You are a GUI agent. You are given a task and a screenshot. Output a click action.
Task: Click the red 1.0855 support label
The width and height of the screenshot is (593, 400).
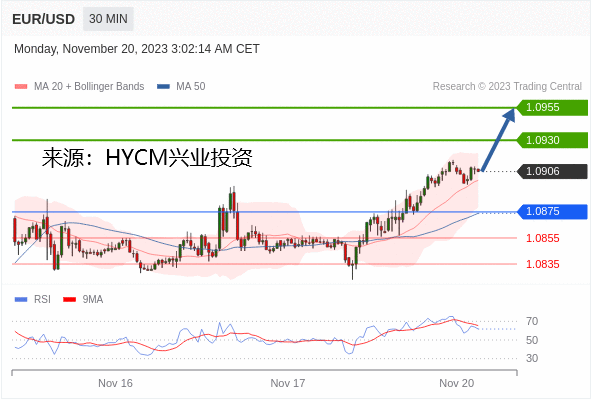(x=543, y=238)
